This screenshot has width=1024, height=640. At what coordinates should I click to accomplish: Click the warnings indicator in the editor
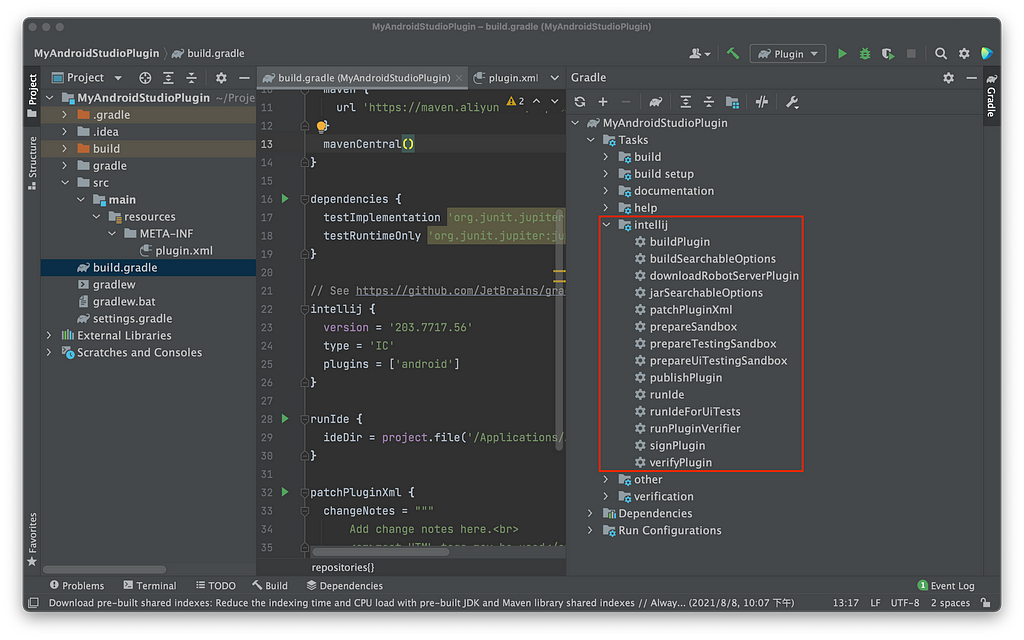point(515,101)
